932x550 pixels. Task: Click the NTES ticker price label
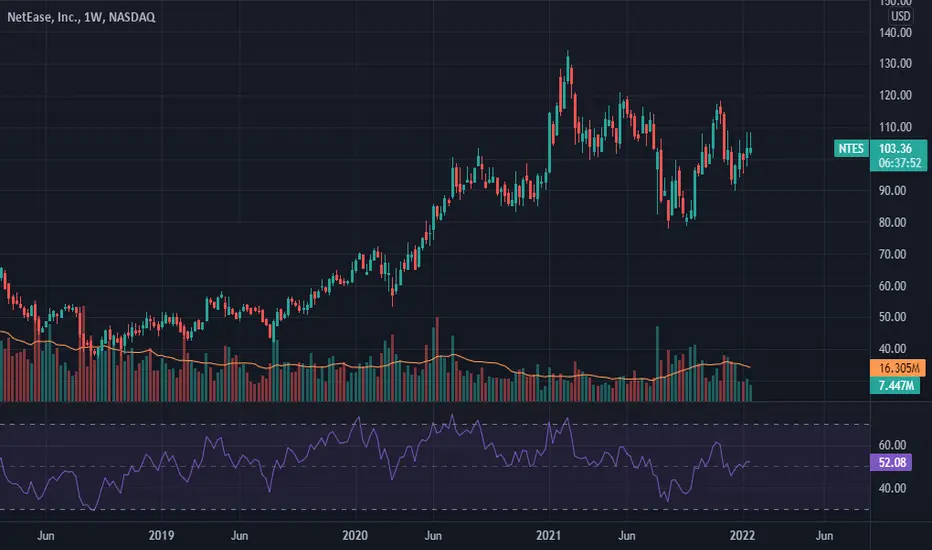pos(851,148)
